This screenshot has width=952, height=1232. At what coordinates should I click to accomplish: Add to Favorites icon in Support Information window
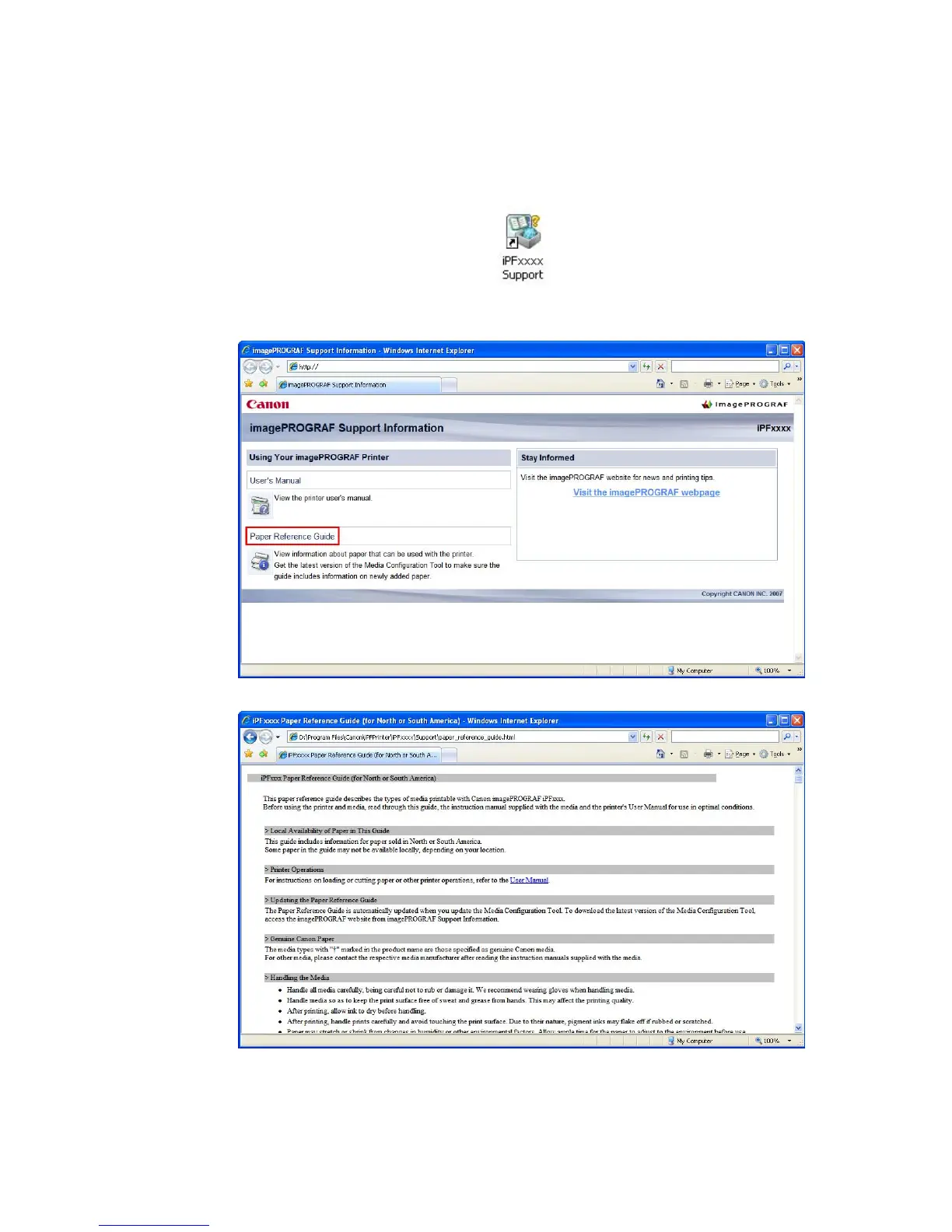click(x=263, y=383)
